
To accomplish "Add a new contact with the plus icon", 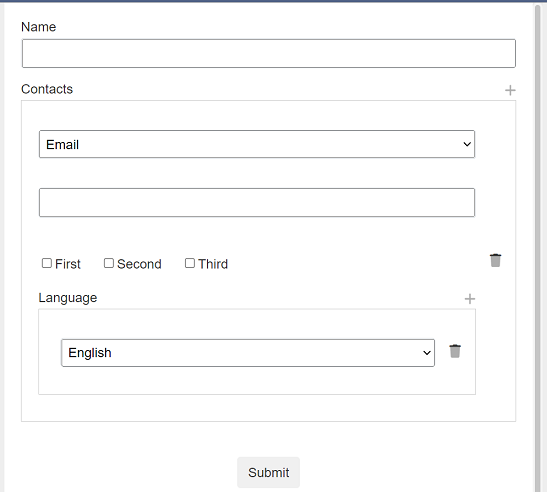I will click(x=510, y=90).
